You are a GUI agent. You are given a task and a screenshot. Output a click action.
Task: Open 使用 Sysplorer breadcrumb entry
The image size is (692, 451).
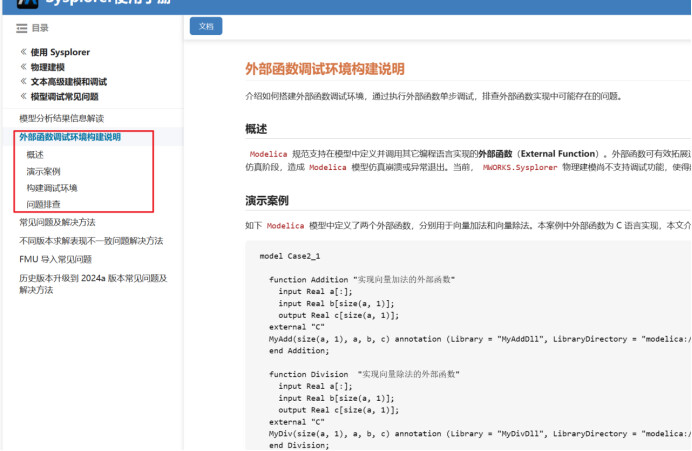(x=60, y=52)
